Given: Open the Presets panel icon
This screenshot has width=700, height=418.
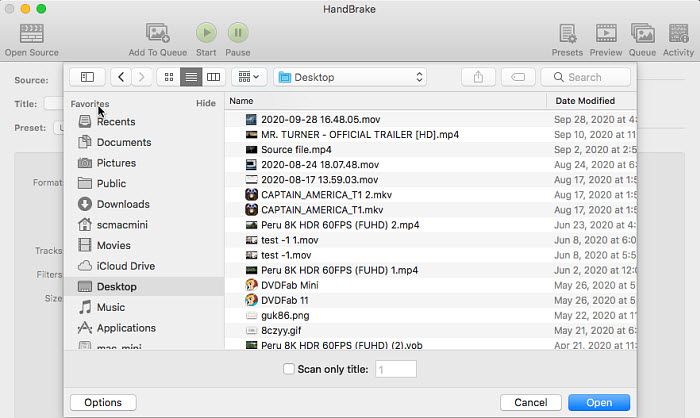Looking at the screenshot, I should coord(567,33).
